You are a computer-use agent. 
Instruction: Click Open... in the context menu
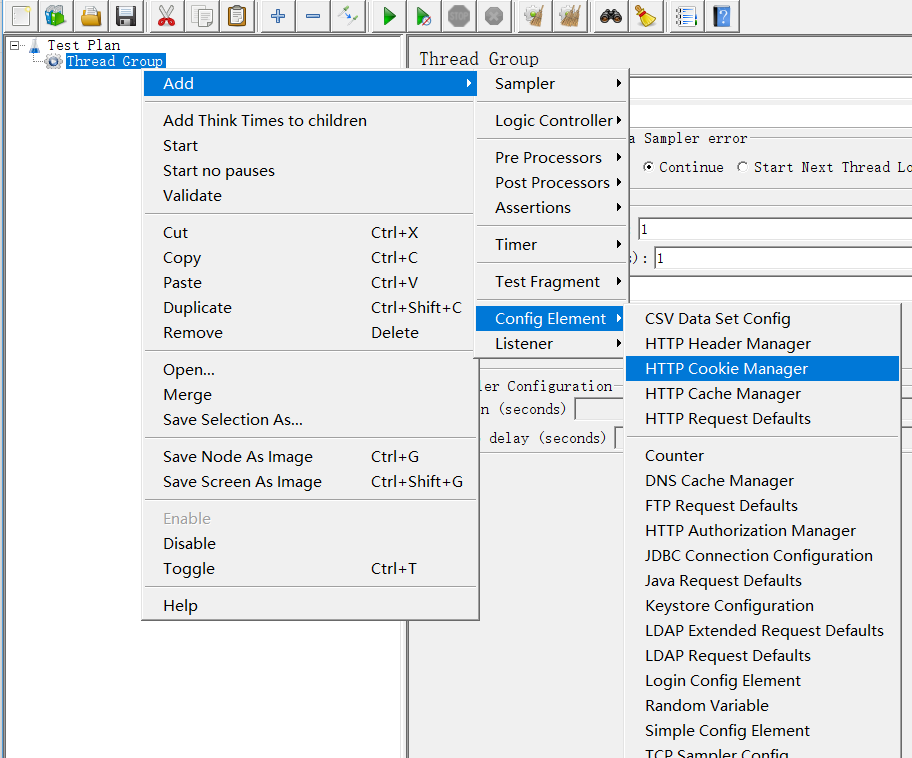(310, 370)
